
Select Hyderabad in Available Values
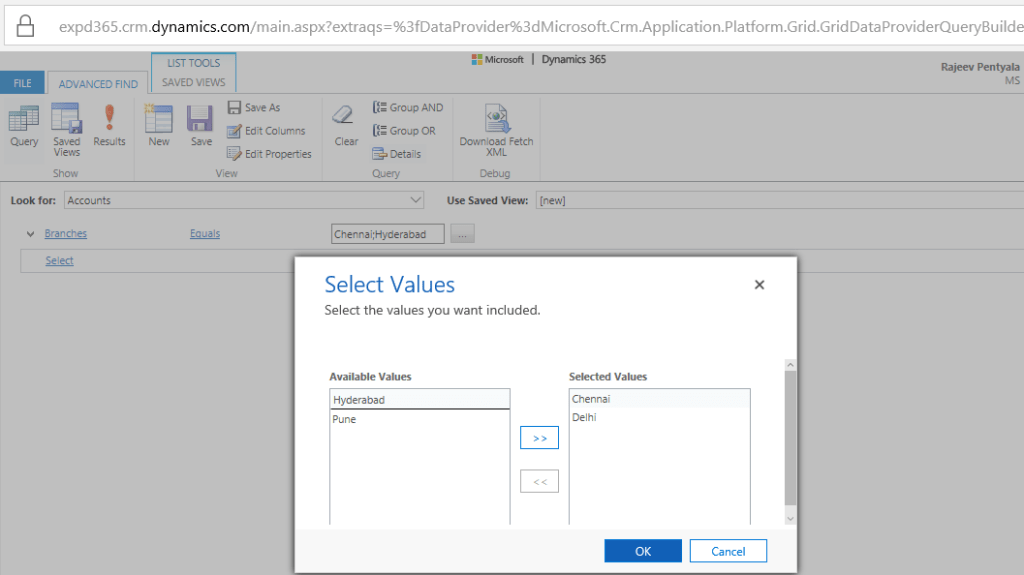pyautogui.click(x=420, y=399)
